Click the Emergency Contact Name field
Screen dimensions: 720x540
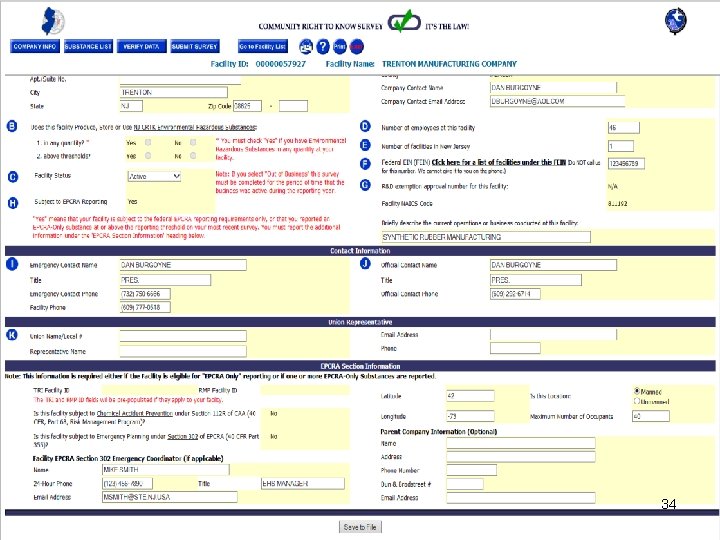tap(183, 265)
